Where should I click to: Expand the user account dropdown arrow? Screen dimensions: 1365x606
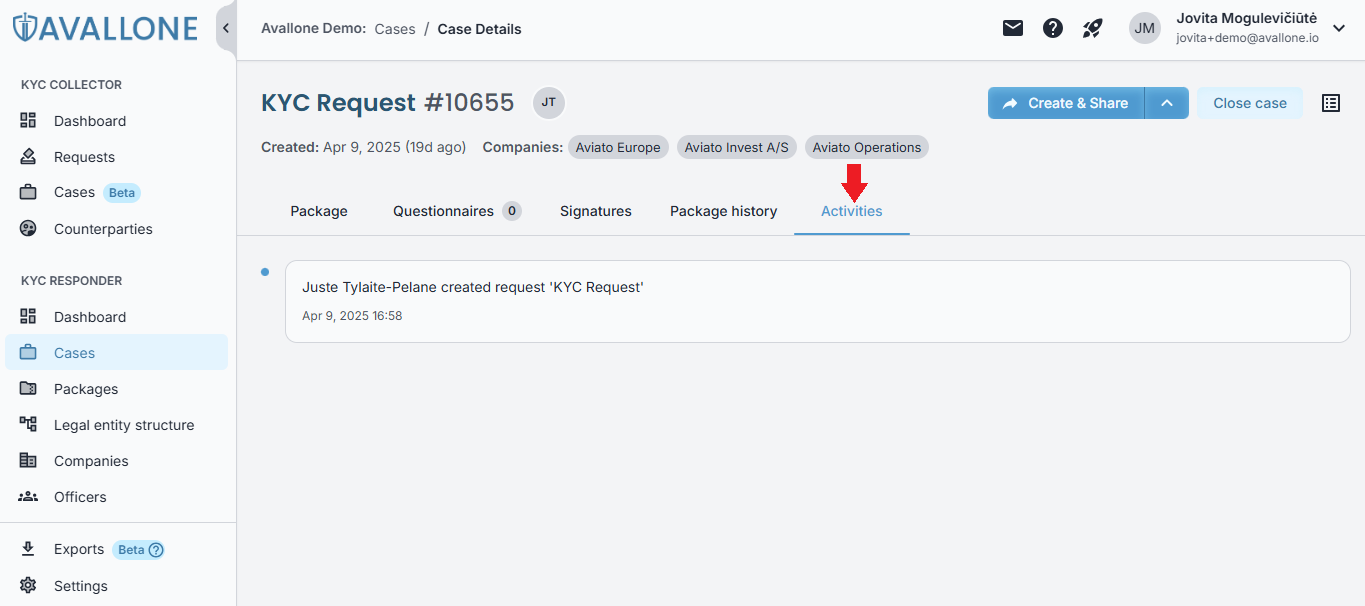pyautogui.click(x=1339, y=28)
